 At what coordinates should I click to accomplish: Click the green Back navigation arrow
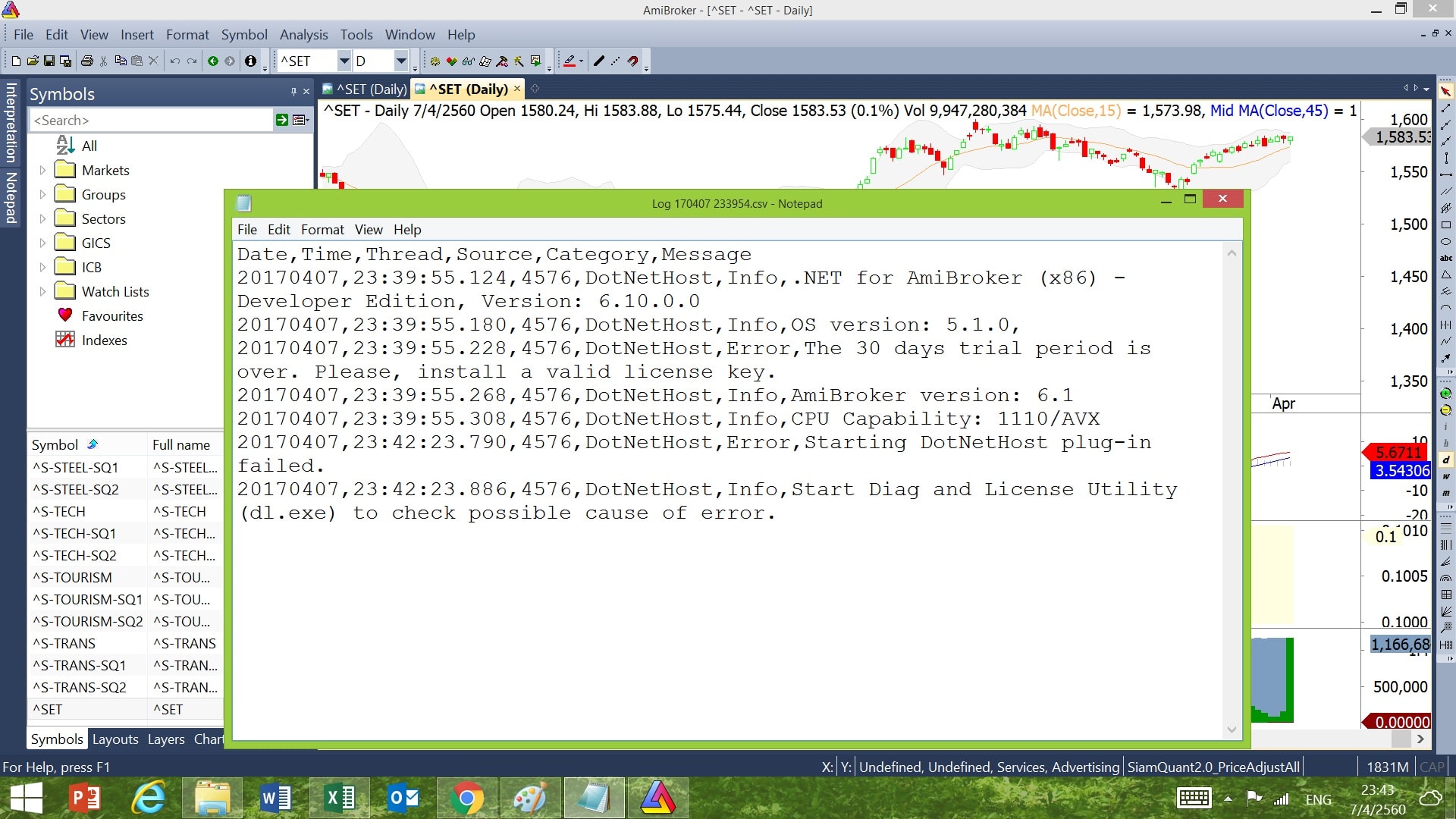(x=213, y=61)
